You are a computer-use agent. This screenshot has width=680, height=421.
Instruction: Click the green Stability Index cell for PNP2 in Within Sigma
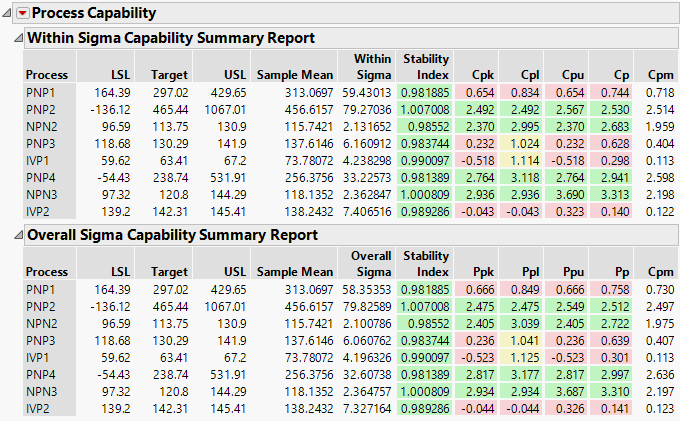pyautogui.click(x=424, y=109)
